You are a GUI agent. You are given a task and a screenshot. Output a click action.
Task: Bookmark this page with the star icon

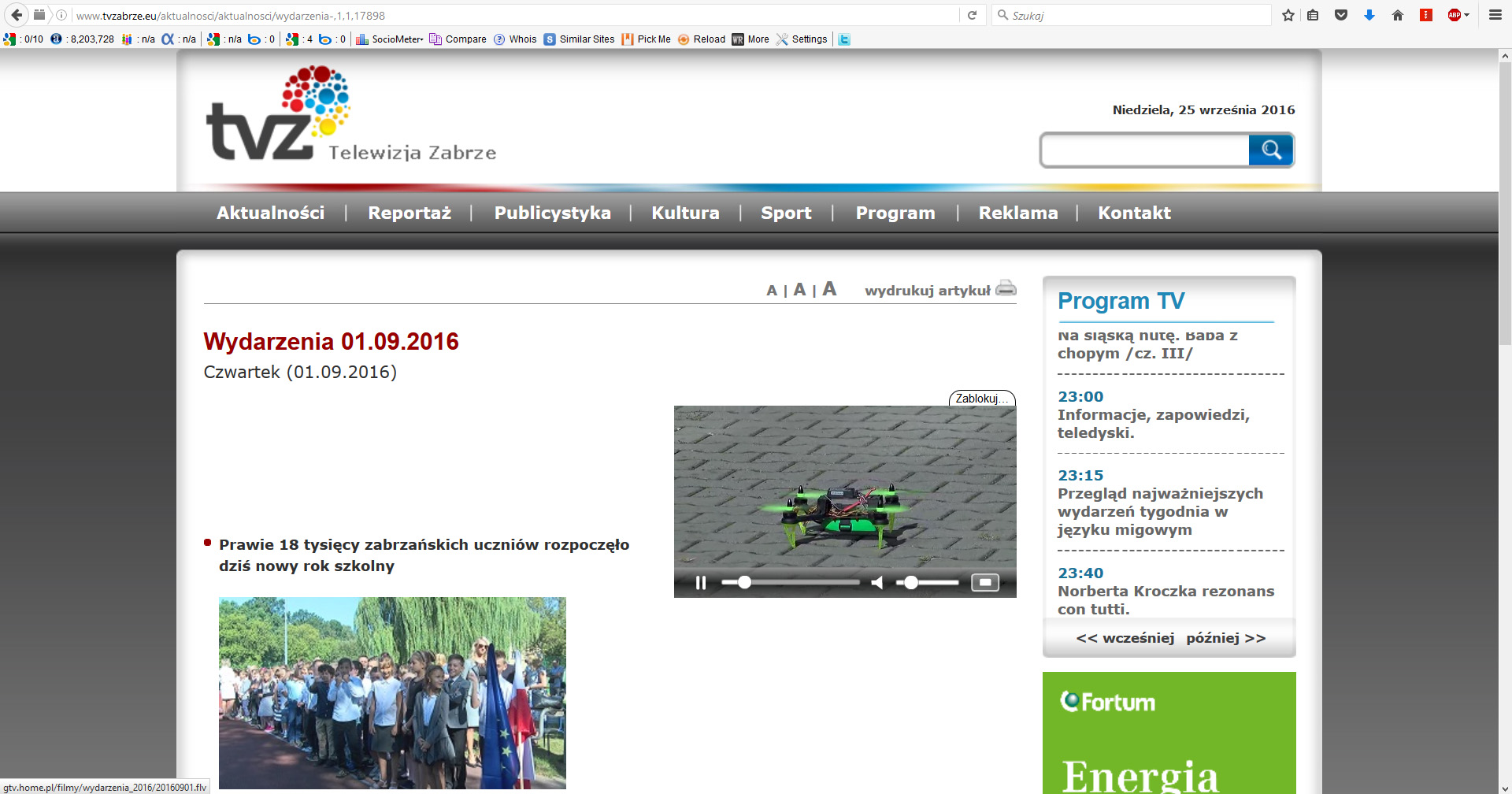coord(1288,15)
